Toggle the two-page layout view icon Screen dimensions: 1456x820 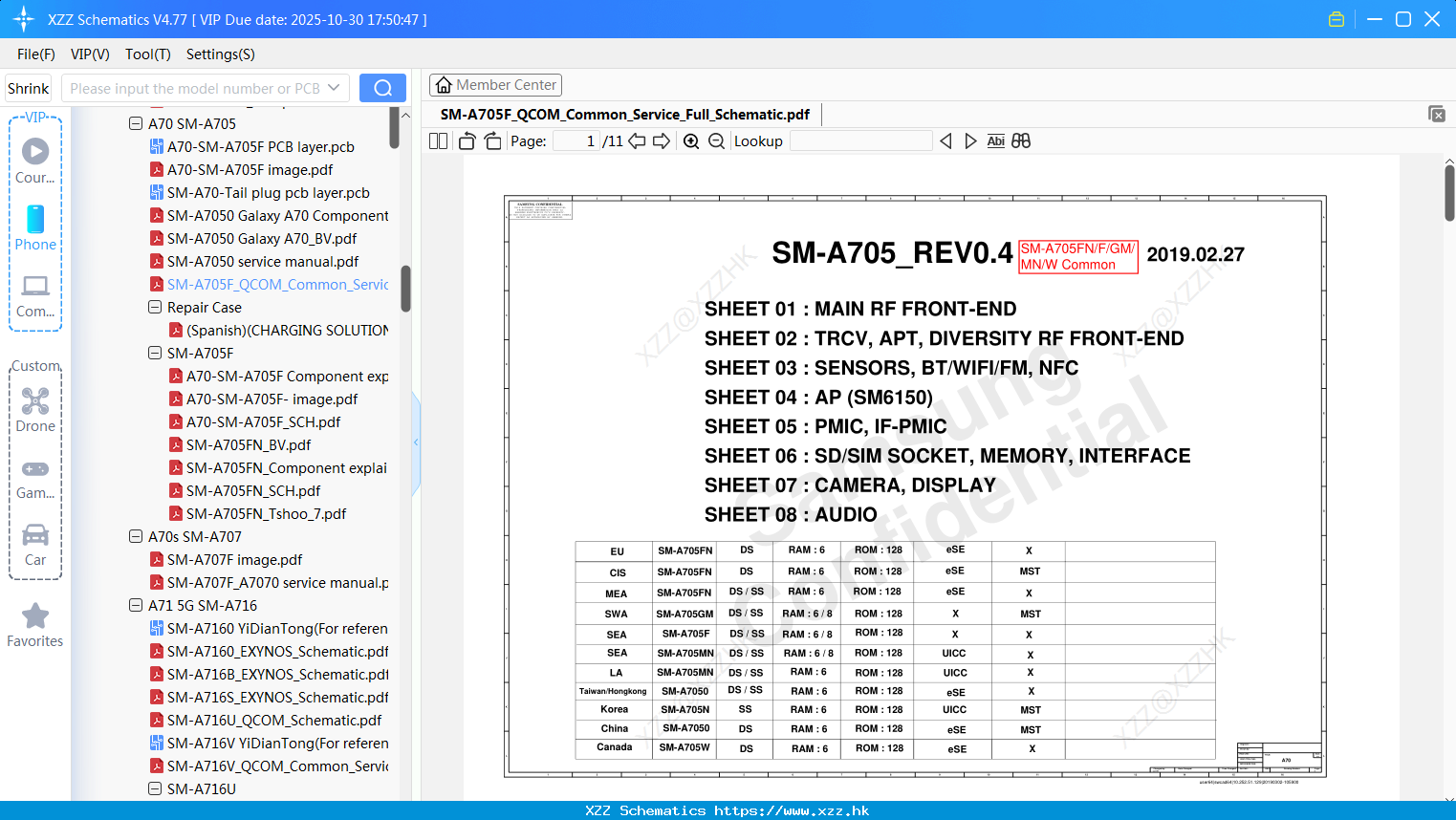(439, 141)
